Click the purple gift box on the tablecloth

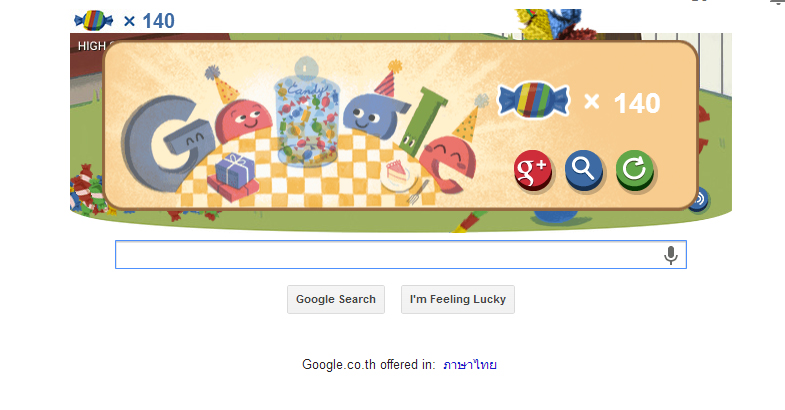235,171
